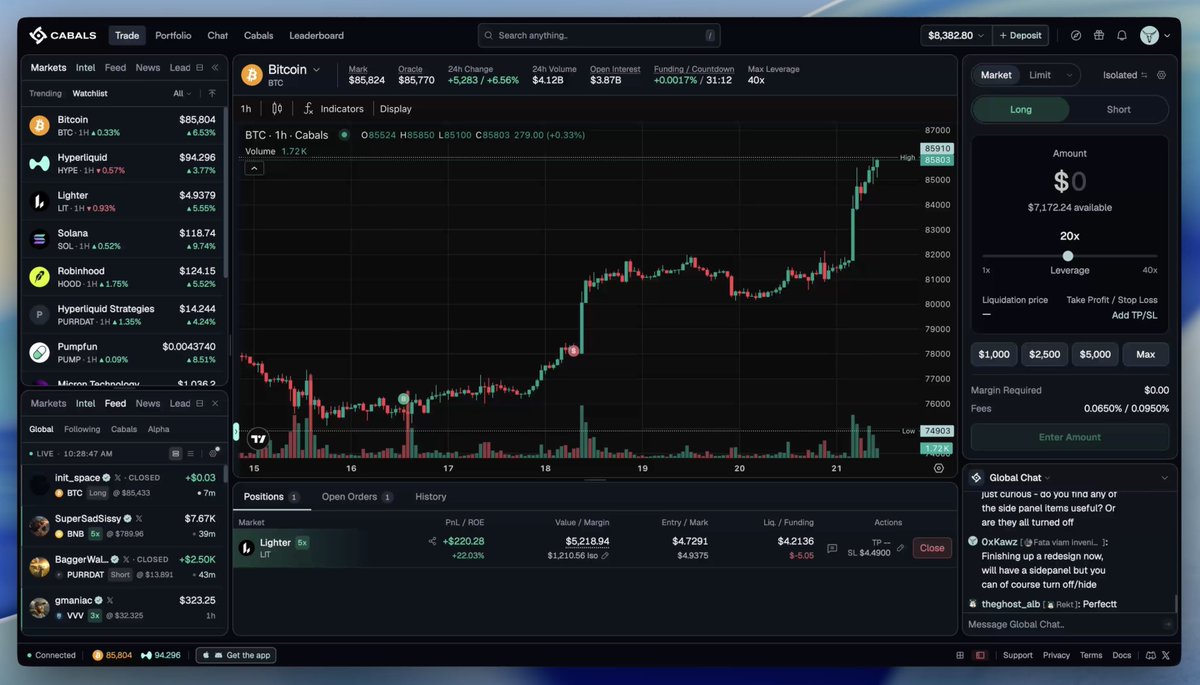Open Feed settings gear icon
The height and width of the screenshot is (685, 1200).
[x=213, y=453]
